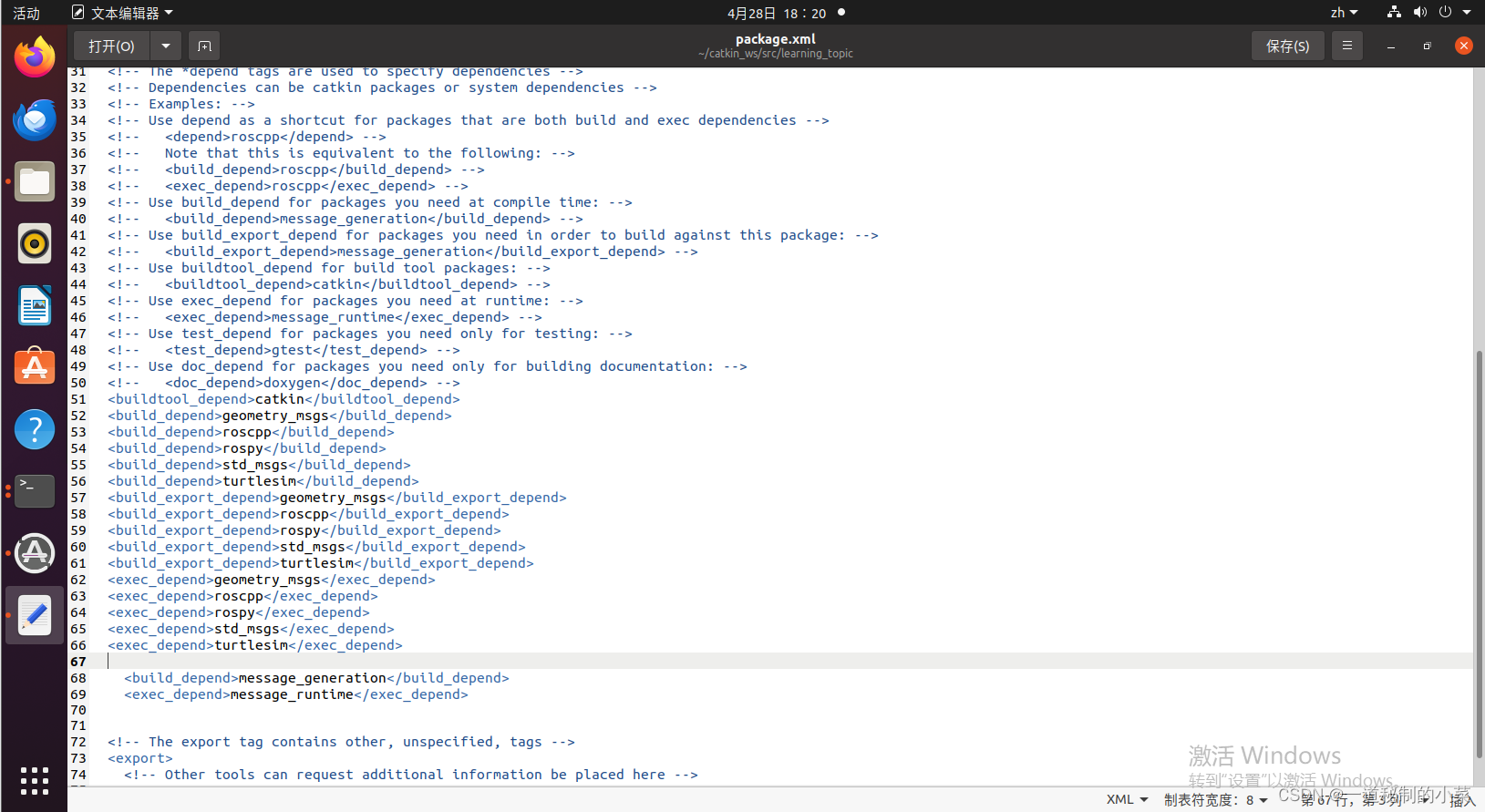Click 'message_generation' on line 68
The height and width of the screenshot is (812, 1485).
[313, 678]
